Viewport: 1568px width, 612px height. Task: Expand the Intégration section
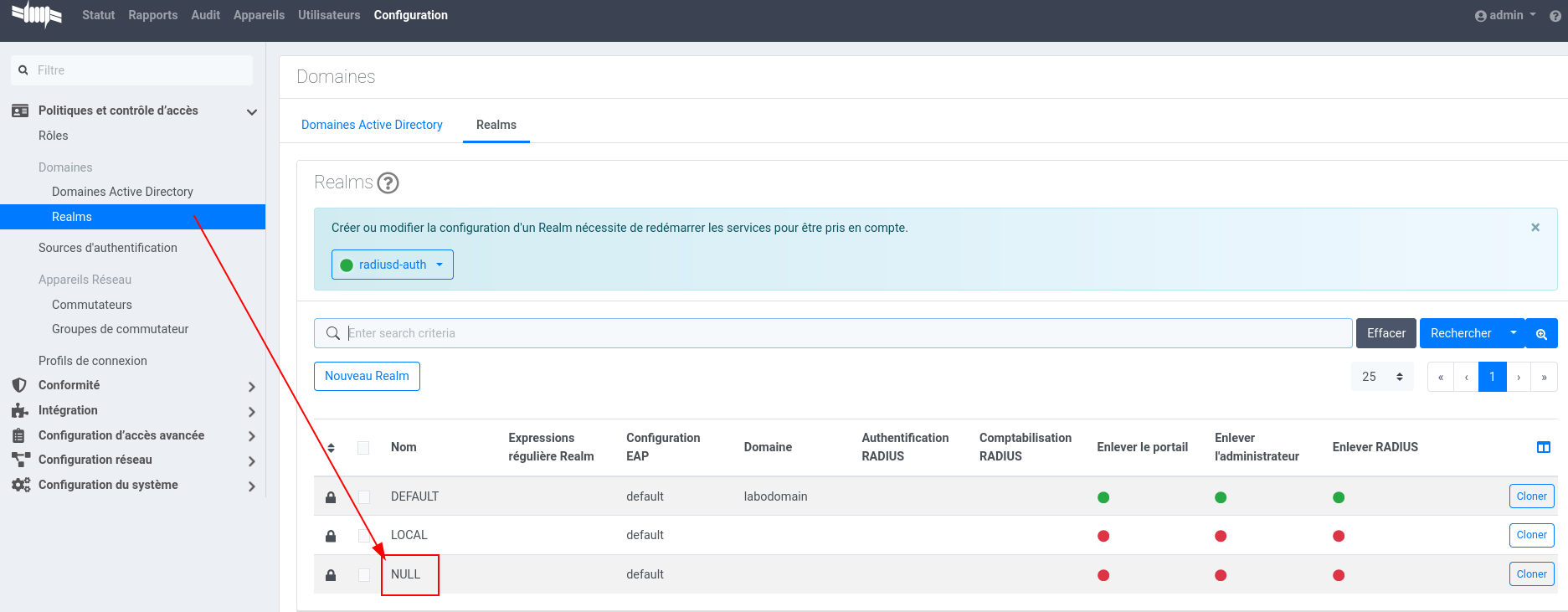pos(251,411)
